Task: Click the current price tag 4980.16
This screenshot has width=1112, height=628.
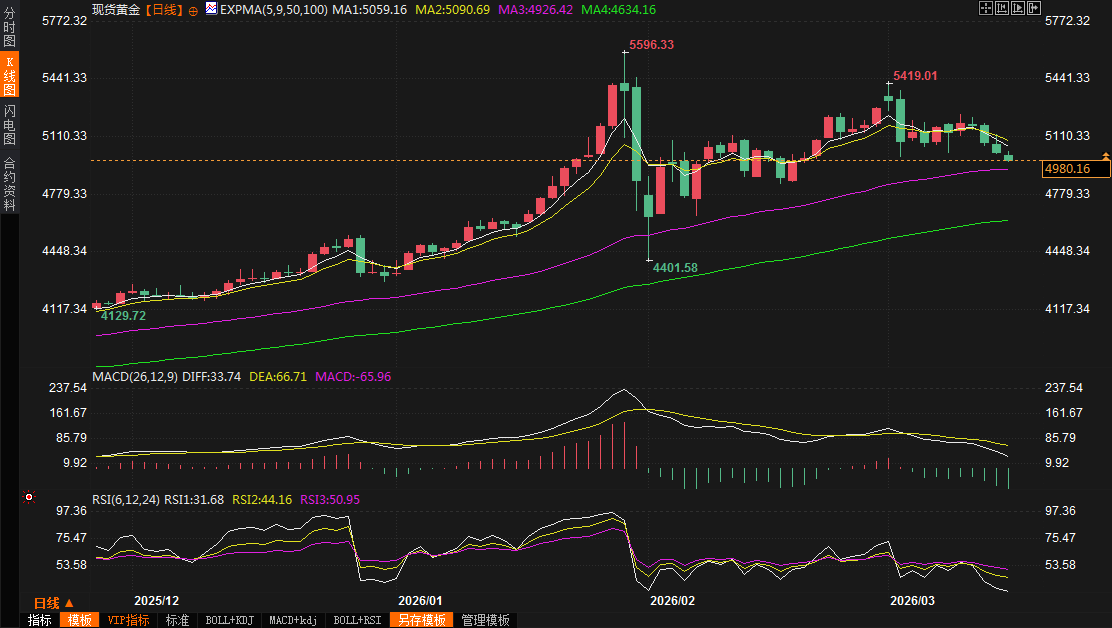Action: coord(1077,169)
